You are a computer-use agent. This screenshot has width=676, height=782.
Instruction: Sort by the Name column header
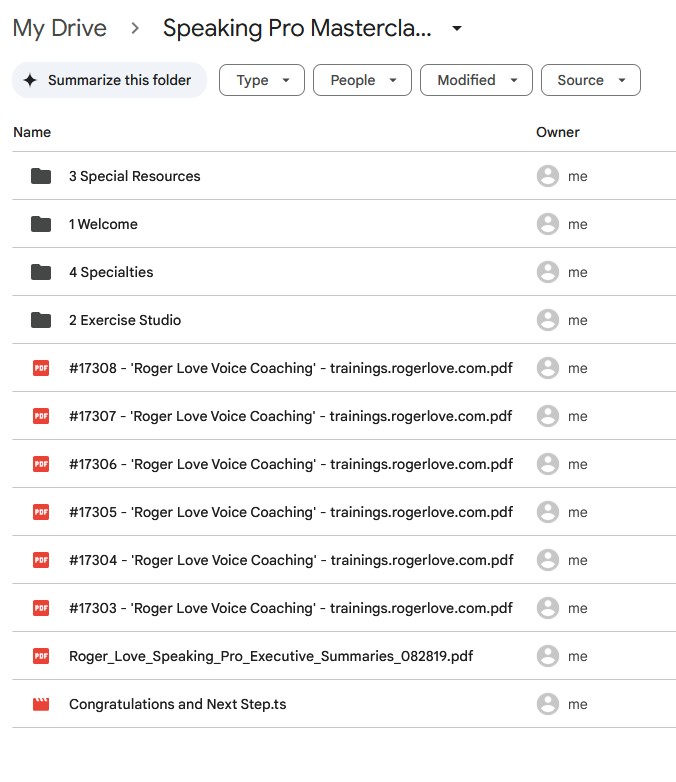tap(32, 132)
